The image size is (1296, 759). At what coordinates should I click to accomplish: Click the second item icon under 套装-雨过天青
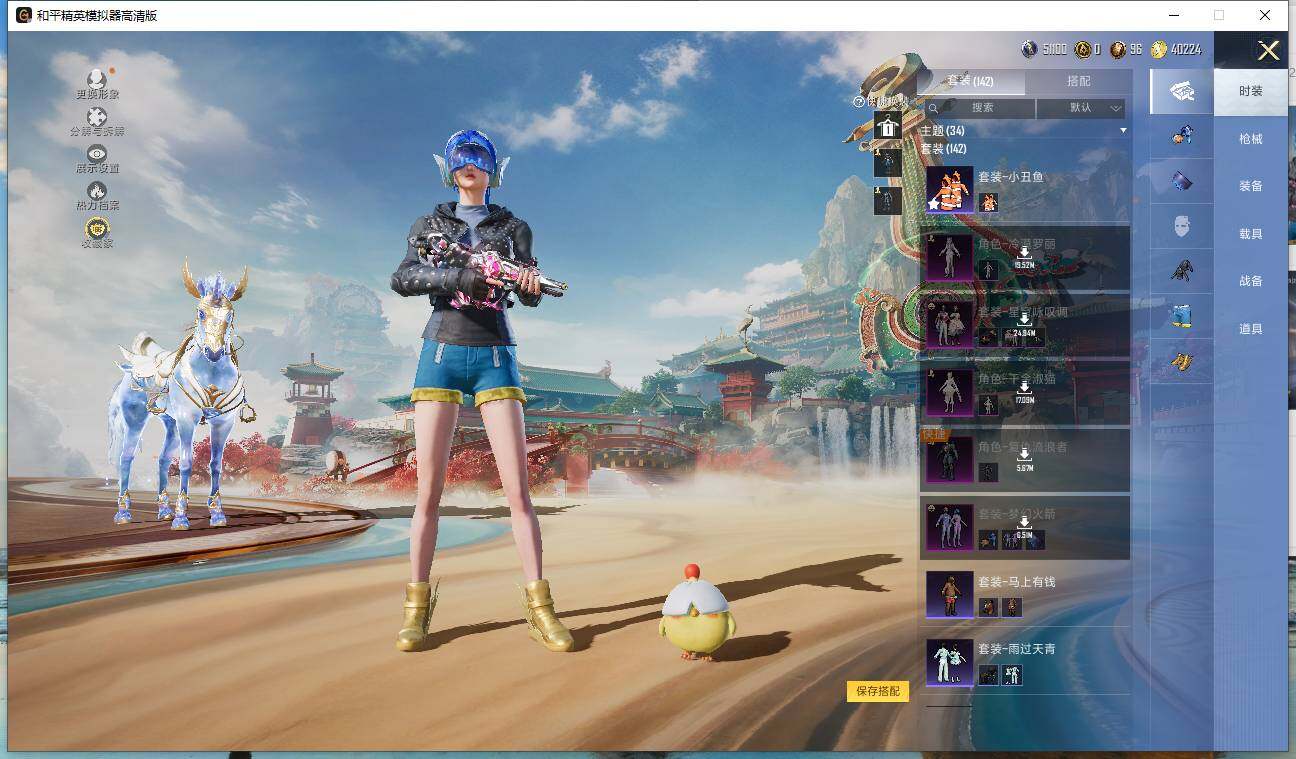click(1012, 675)
